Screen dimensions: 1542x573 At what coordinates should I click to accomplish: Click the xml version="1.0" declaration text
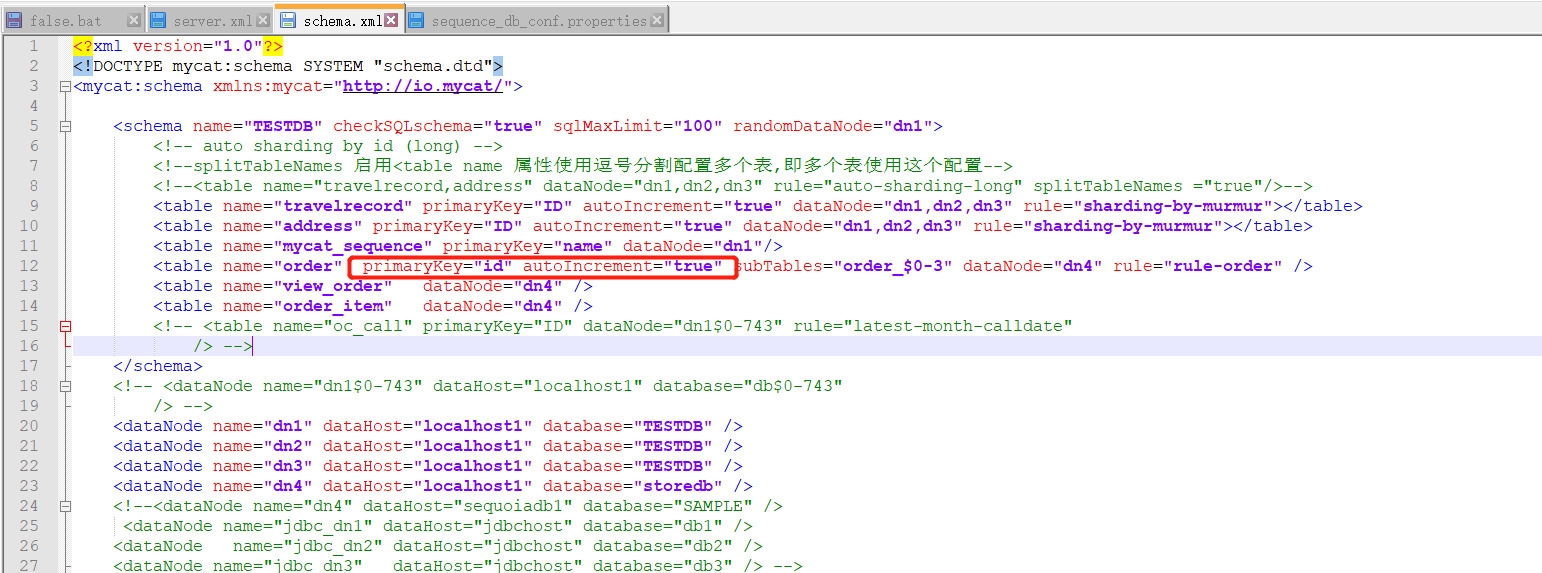[x=178, y=46]
